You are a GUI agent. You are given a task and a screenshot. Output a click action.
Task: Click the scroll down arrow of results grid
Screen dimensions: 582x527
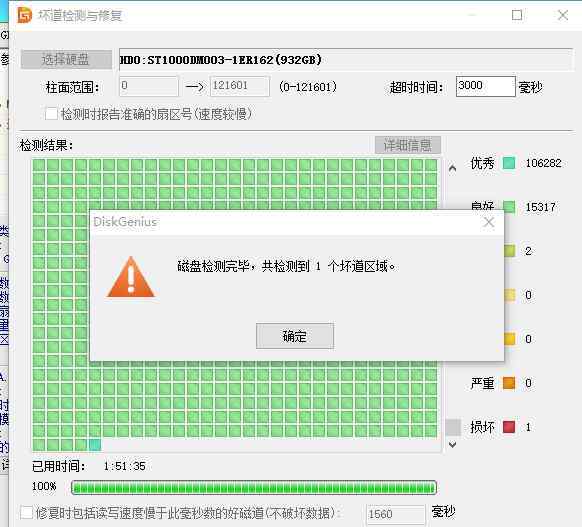point(452,444)
